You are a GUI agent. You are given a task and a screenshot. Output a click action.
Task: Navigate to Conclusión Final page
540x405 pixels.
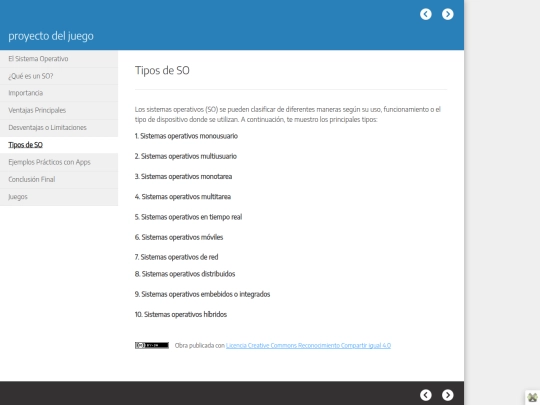coord(59,179)
